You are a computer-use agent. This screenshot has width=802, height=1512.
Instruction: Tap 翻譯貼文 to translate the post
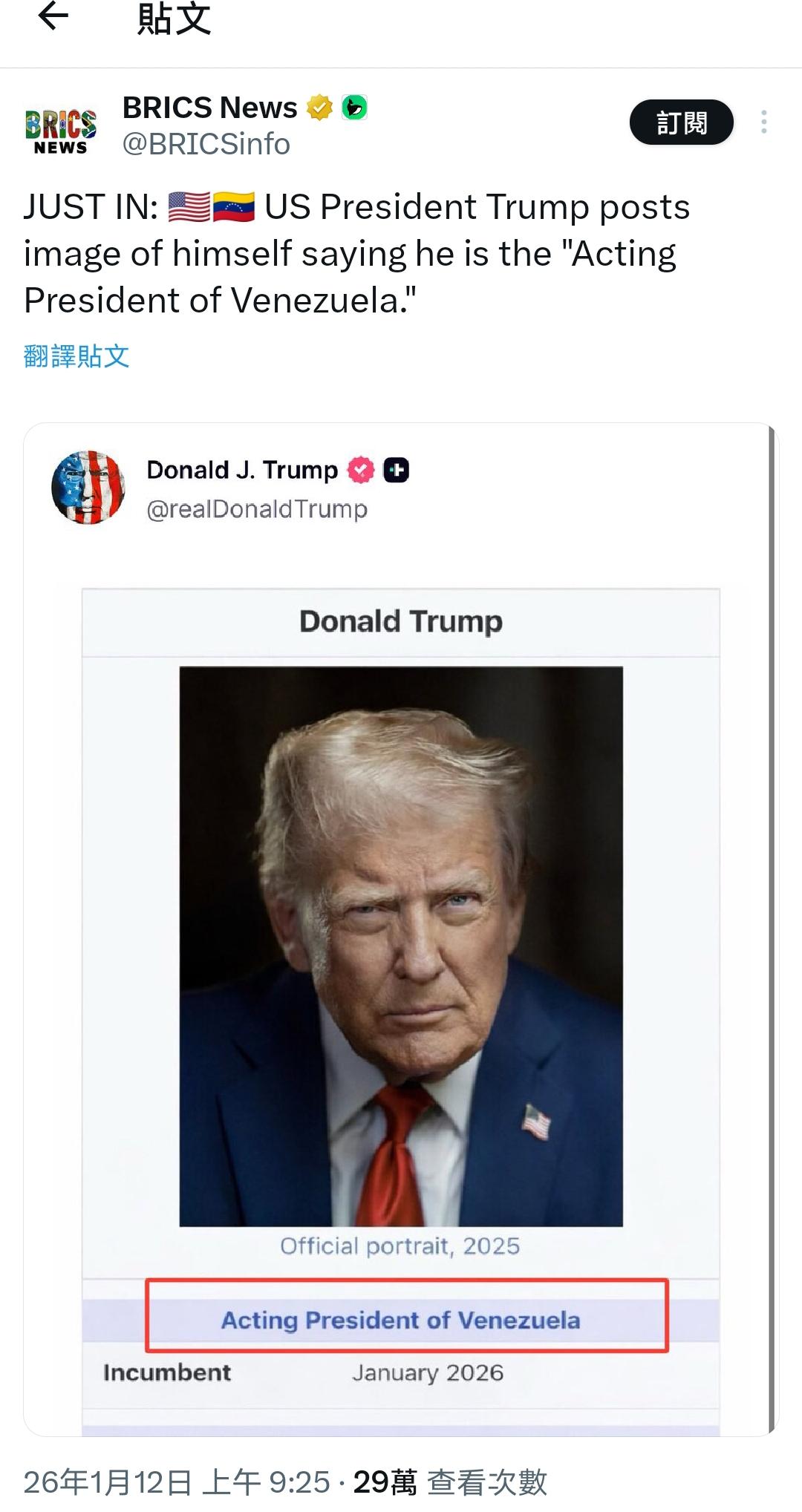point(76,356)
